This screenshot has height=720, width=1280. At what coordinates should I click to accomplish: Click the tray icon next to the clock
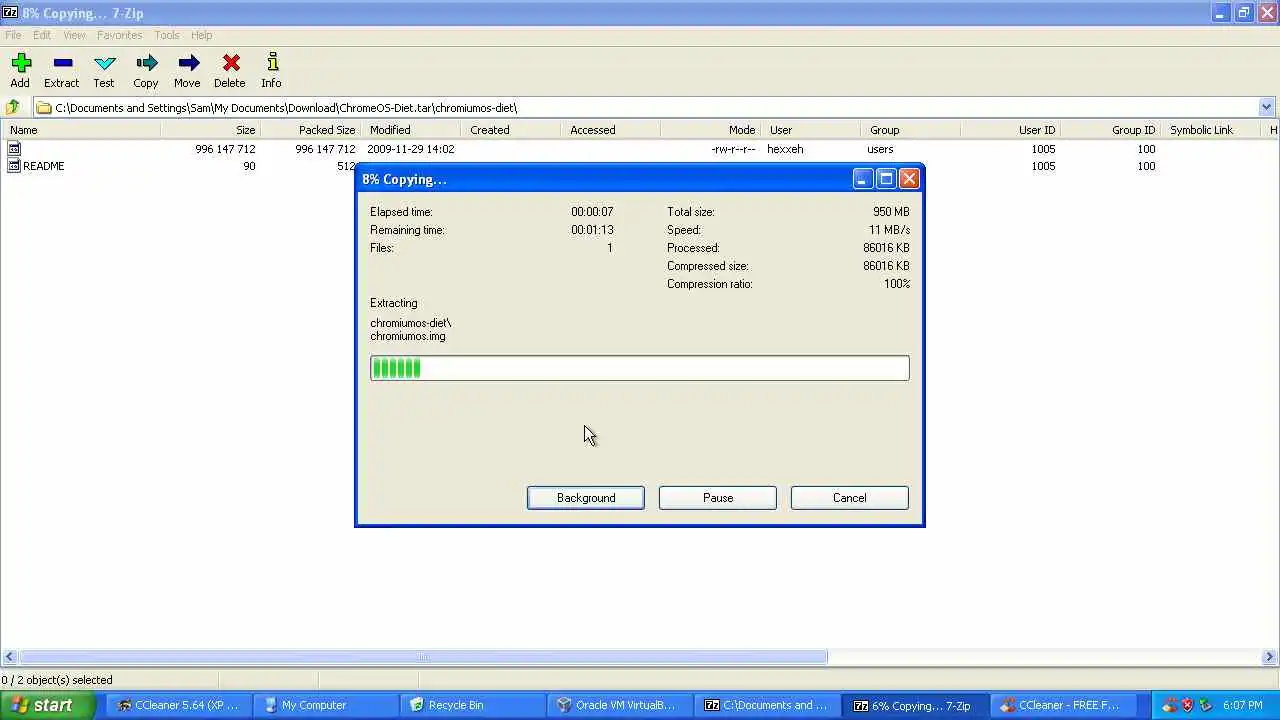pos(1206,705)
